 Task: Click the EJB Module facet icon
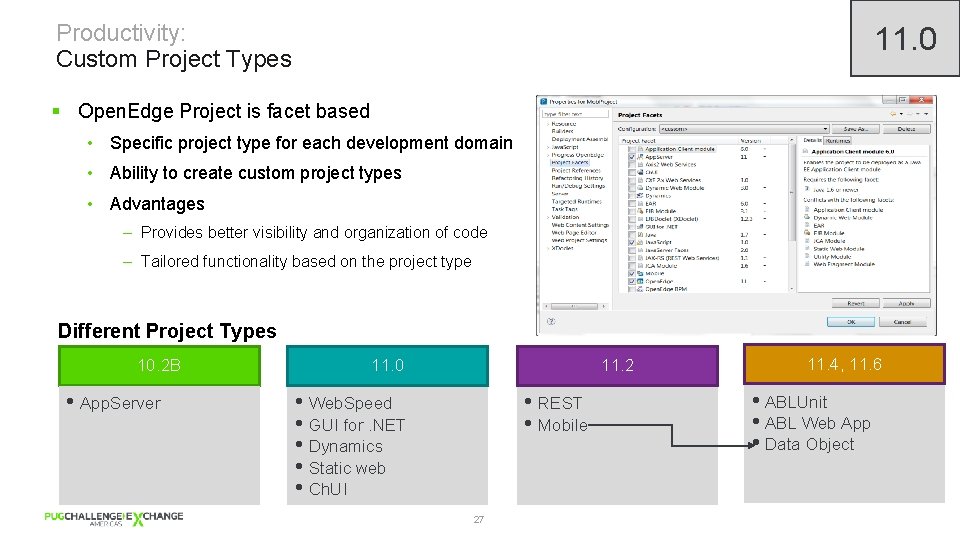pos(640,211)
